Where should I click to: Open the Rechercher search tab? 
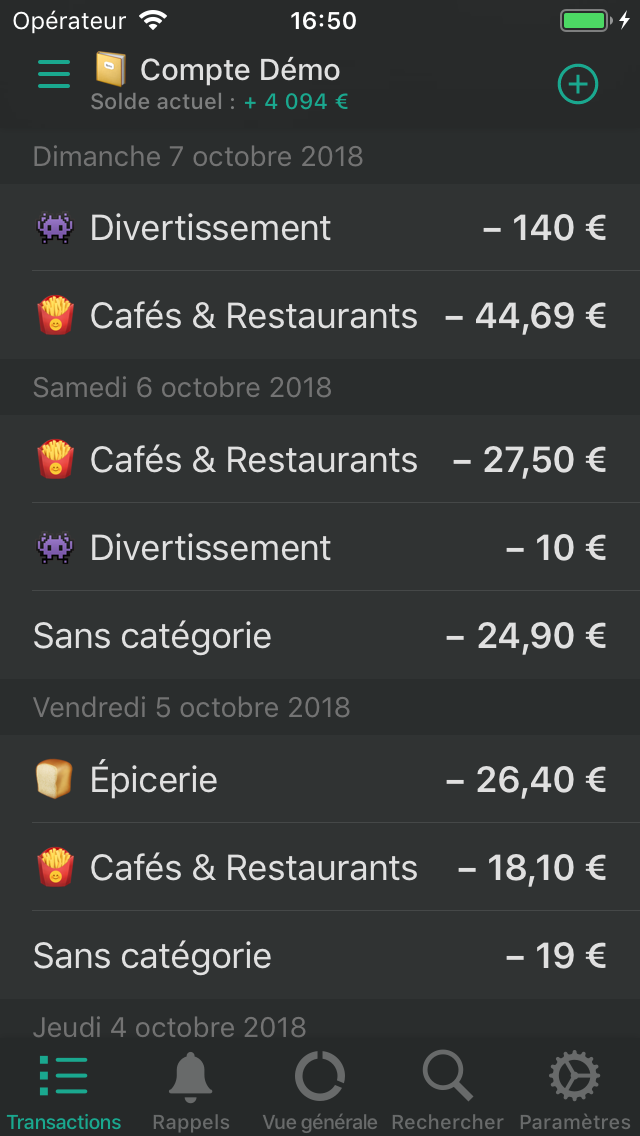click(x=448, y=1092)
